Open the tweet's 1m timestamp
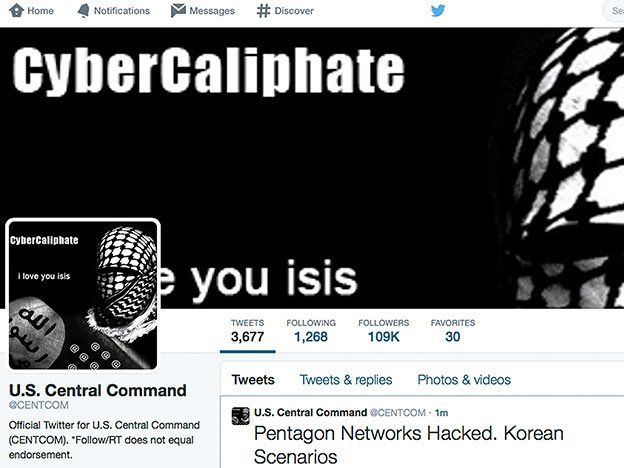 coord(441,413)
